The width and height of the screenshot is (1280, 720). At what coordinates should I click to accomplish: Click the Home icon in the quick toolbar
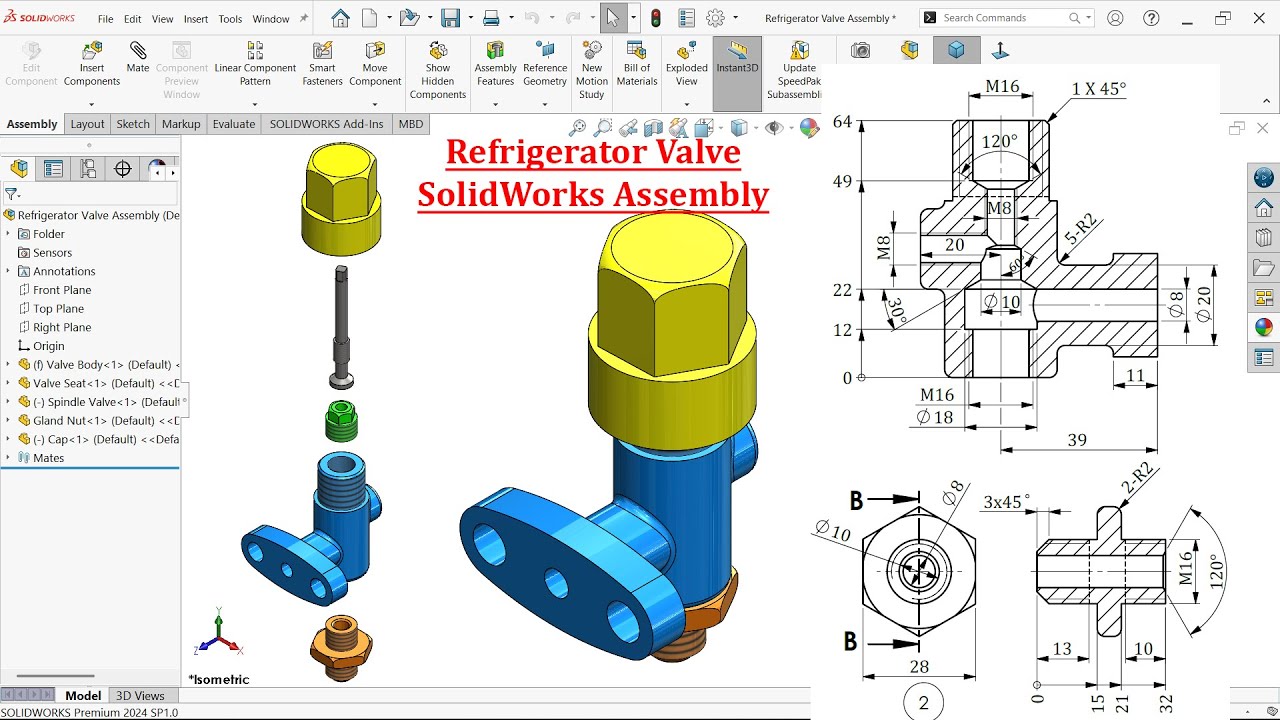coord(340,18)
